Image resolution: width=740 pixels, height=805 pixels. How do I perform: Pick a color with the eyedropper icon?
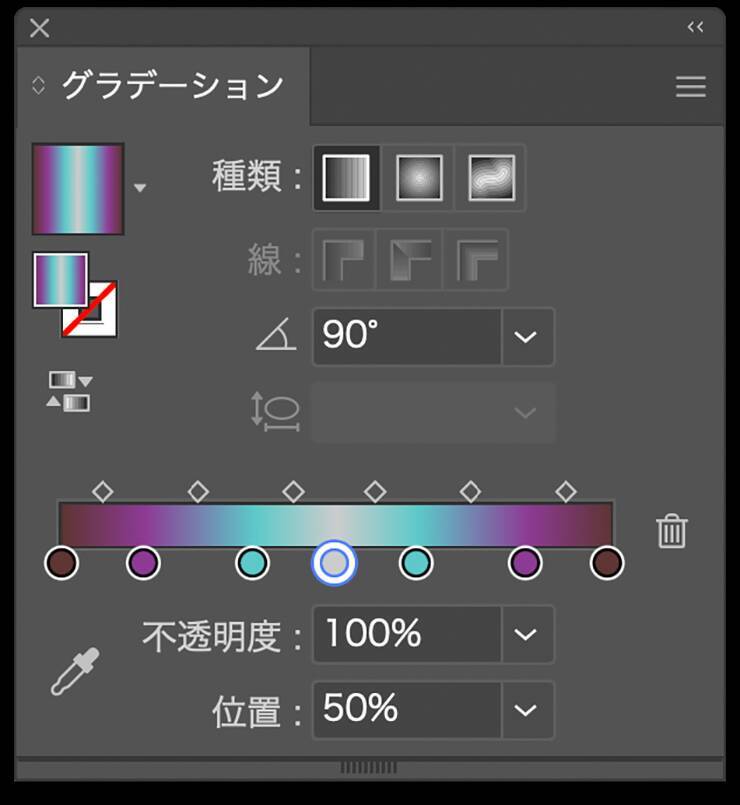pos(76,671)
